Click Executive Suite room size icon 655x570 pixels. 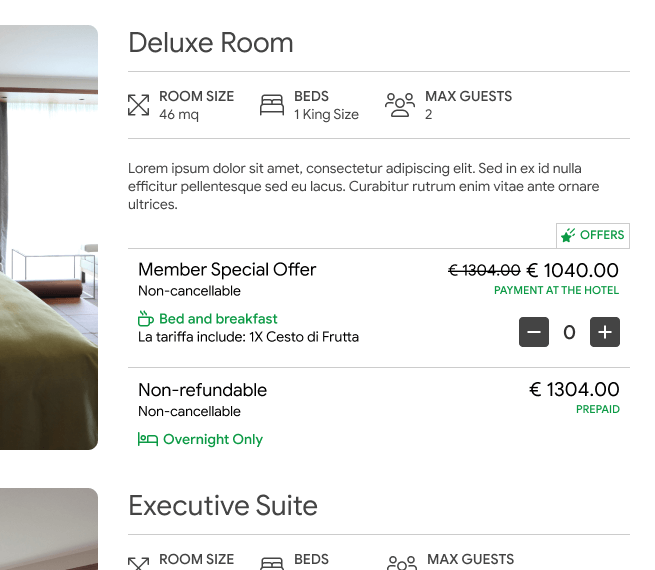pyautogui.click(x=139, y=563)
